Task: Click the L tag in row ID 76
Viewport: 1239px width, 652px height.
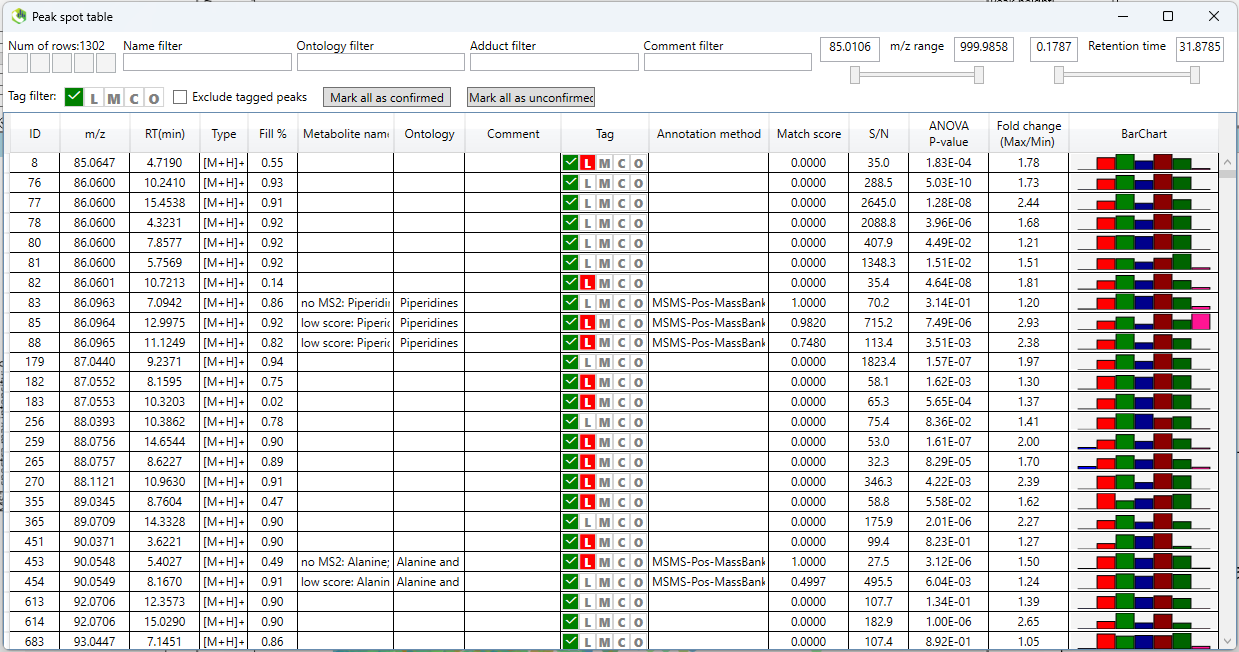Action: click(588, 183)
